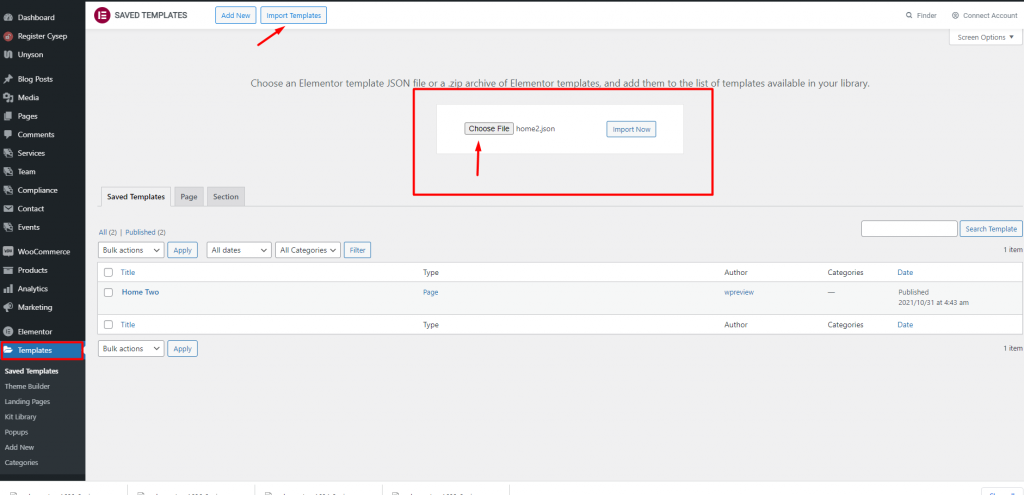Open the All dates dropdown
Viewport: 1024px width, 495px height.
(x=239, y=249)
